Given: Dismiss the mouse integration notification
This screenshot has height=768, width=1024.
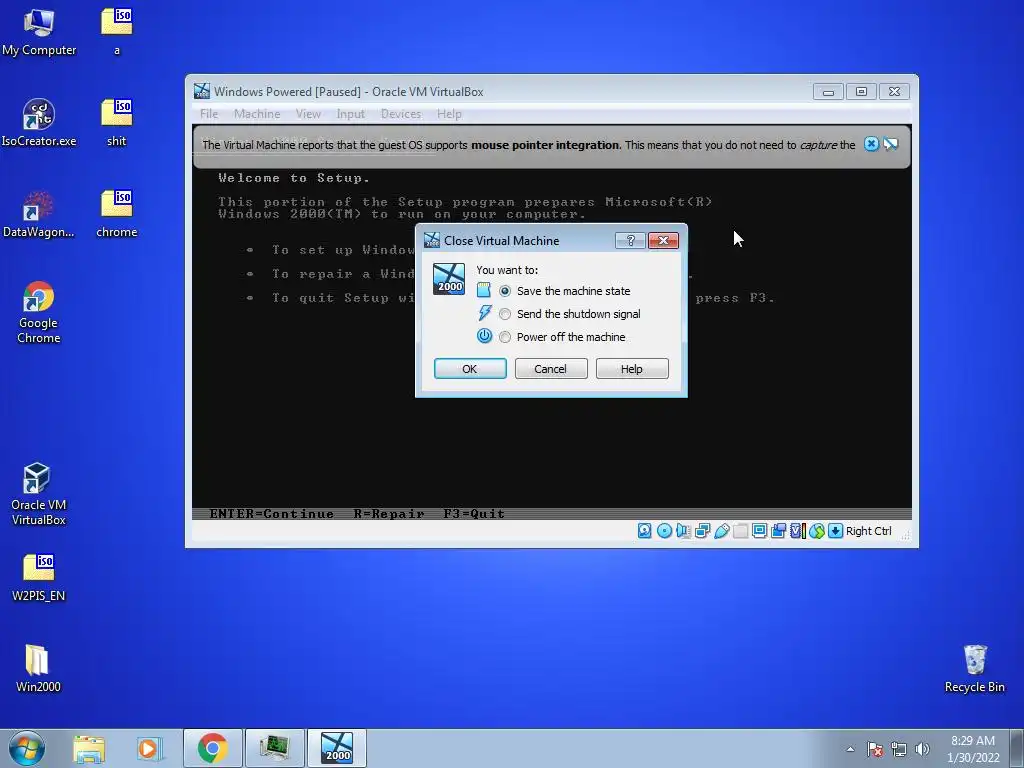Looking at the screenshot, I should point(871,144).
